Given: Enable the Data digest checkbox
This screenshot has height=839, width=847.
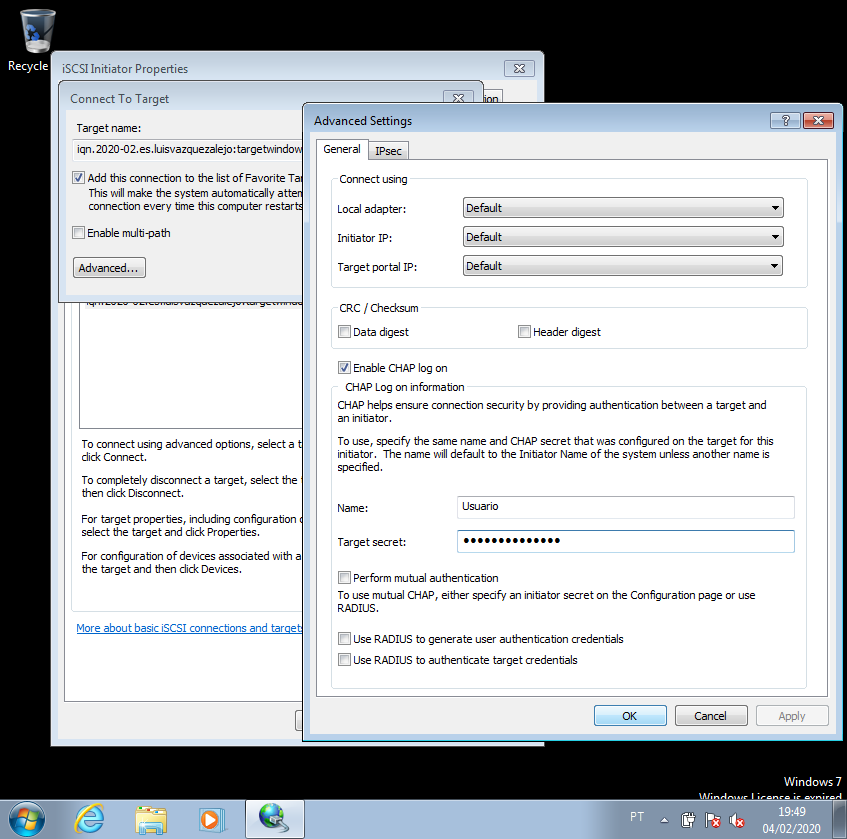Looking at the screenshot, I should pyautogui.click(x=345, y=332).
